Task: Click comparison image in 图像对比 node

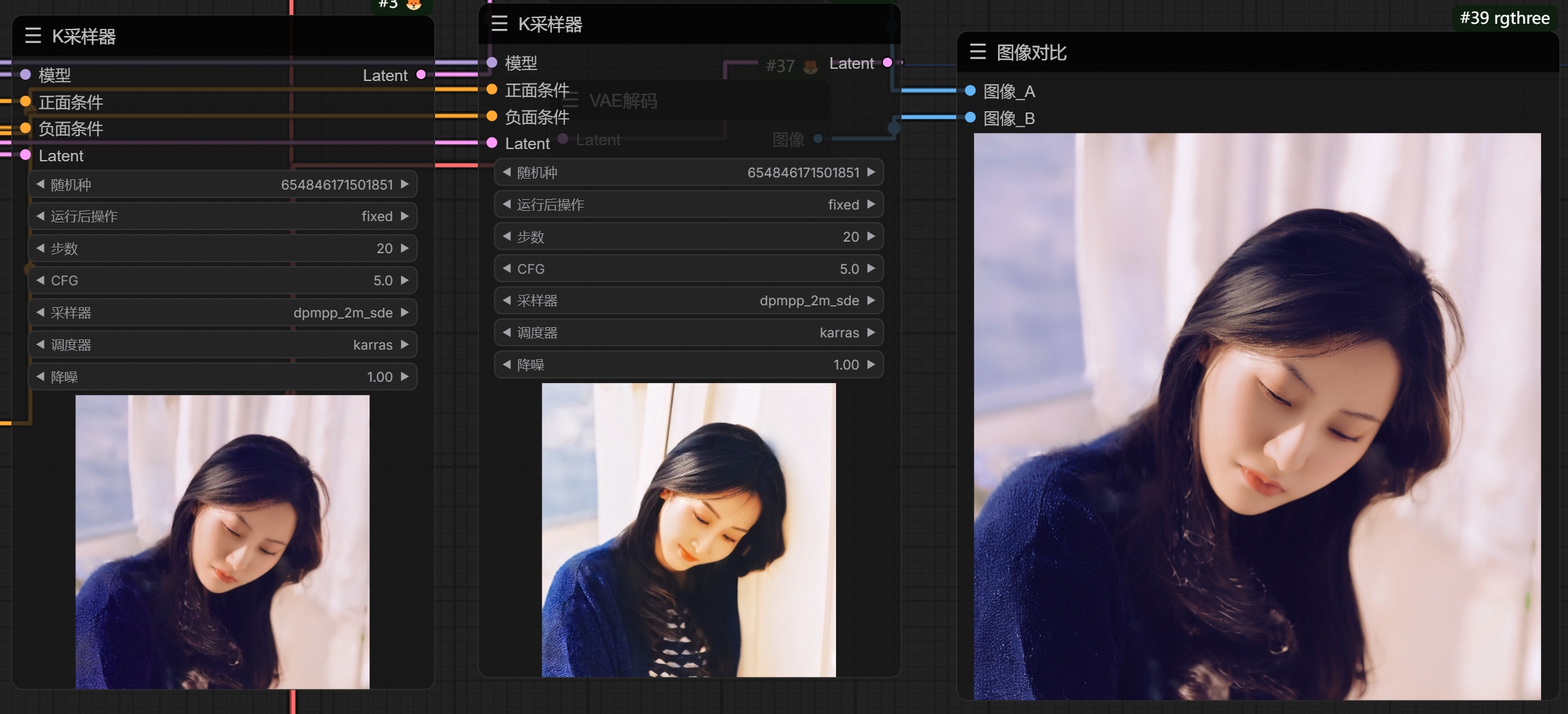Action: coord(1257,416)
